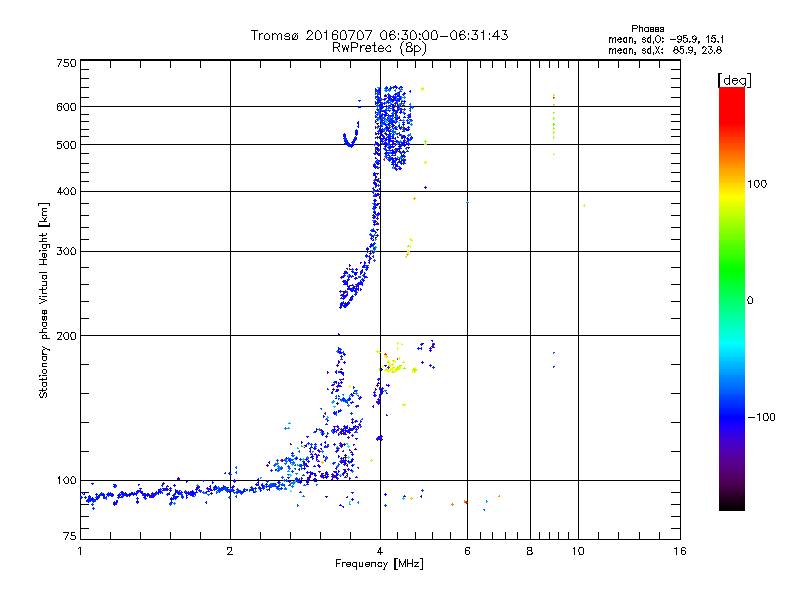Click the colorbar tick label '0'

click(x=750, y=301)
